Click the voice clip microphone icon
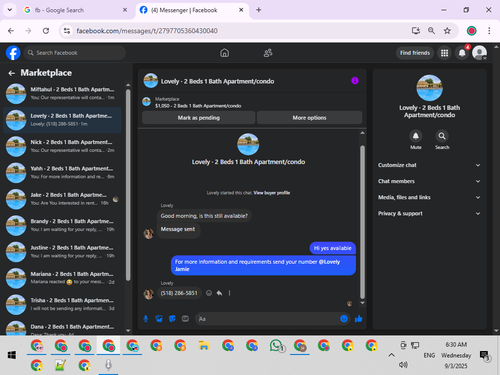500x375 pixels. (x=146, y=319)
